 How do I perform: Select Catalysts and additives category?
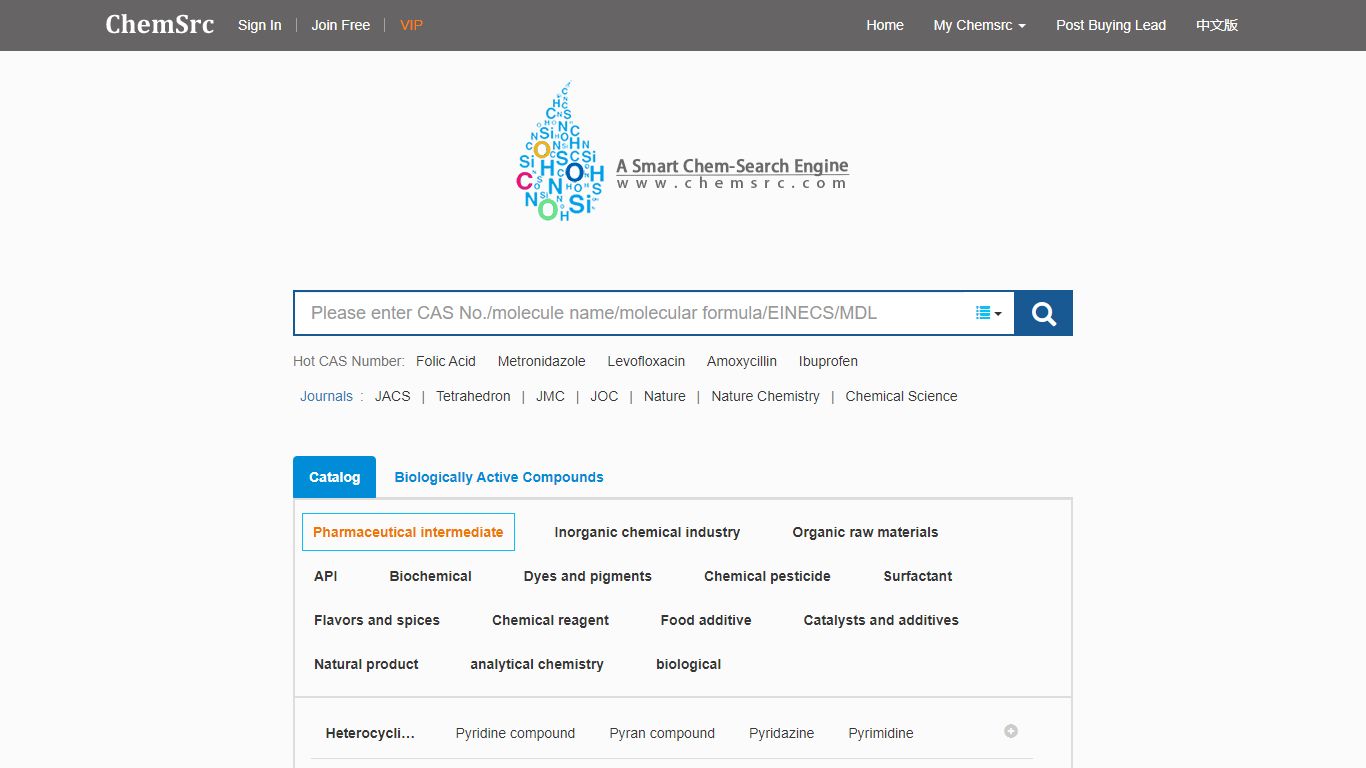[881, 620]
